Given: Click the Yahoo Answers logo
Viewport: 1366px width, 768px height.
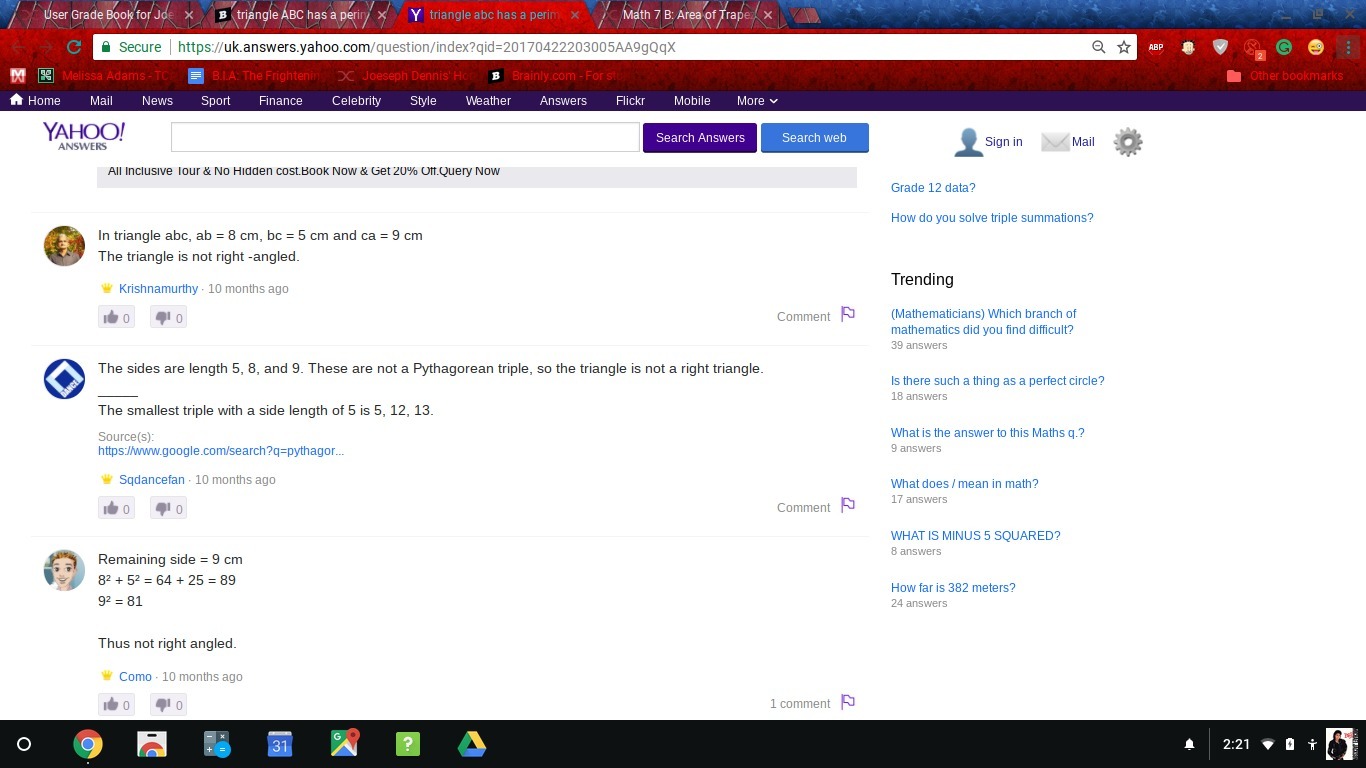Looking at the screenshot, I should (x=83, y=137).
